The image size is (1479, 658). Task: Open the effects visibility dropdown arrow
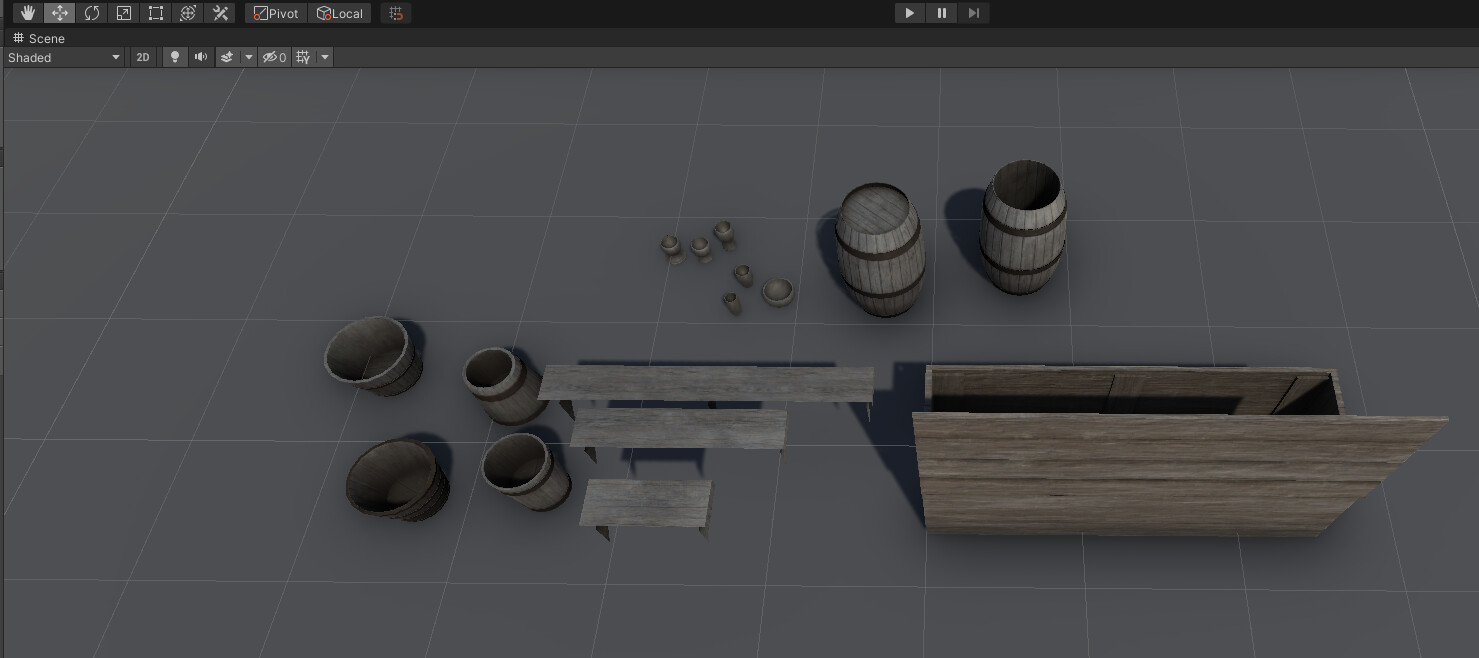(248, 57)
